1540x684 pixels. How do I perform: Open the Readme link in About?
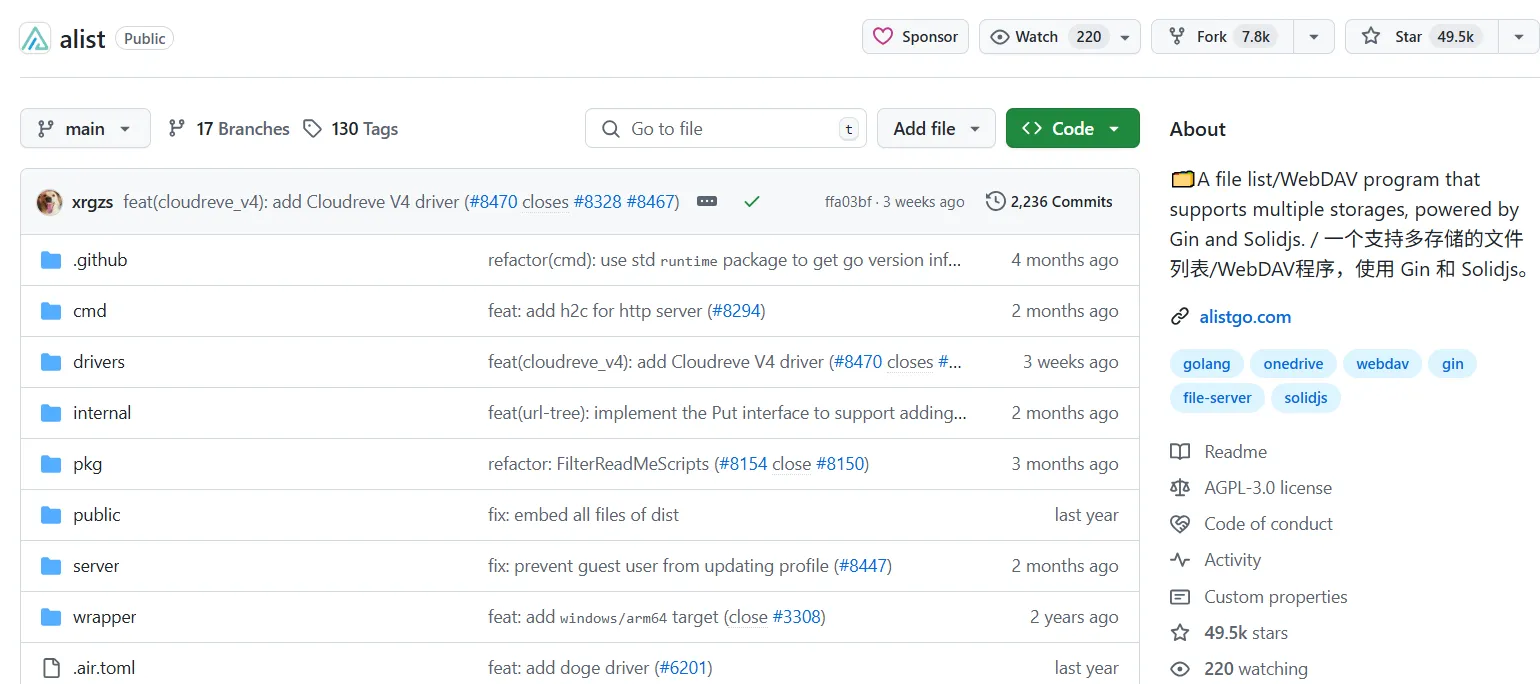click(1235, 452)
